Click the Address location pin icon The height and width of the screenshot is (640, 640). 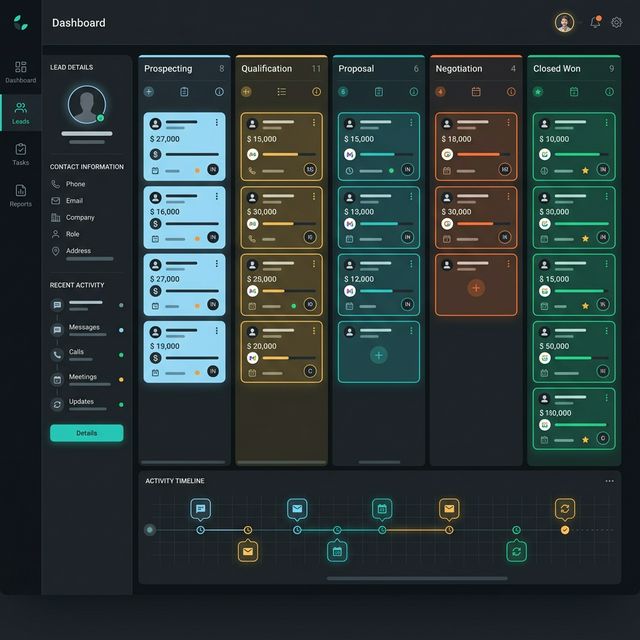point(56,251)
